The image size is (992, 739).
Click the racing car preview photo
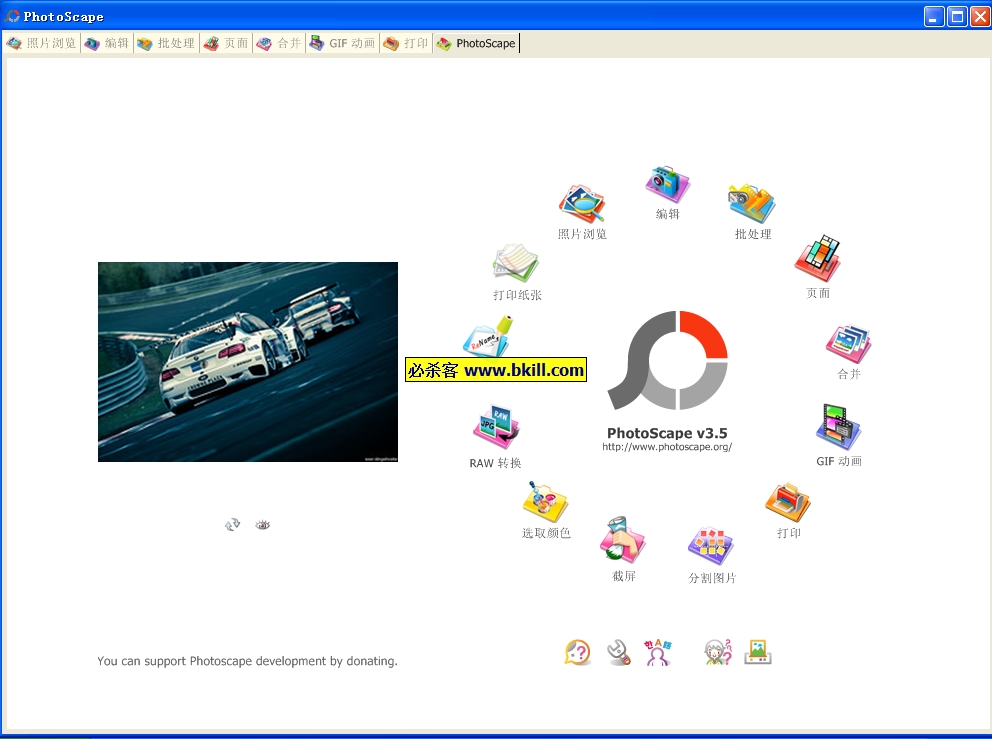click(x=248, y=362)
